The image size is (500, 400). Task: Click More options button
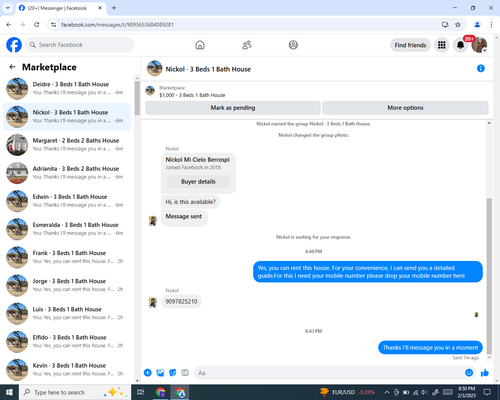click(405, 108)
